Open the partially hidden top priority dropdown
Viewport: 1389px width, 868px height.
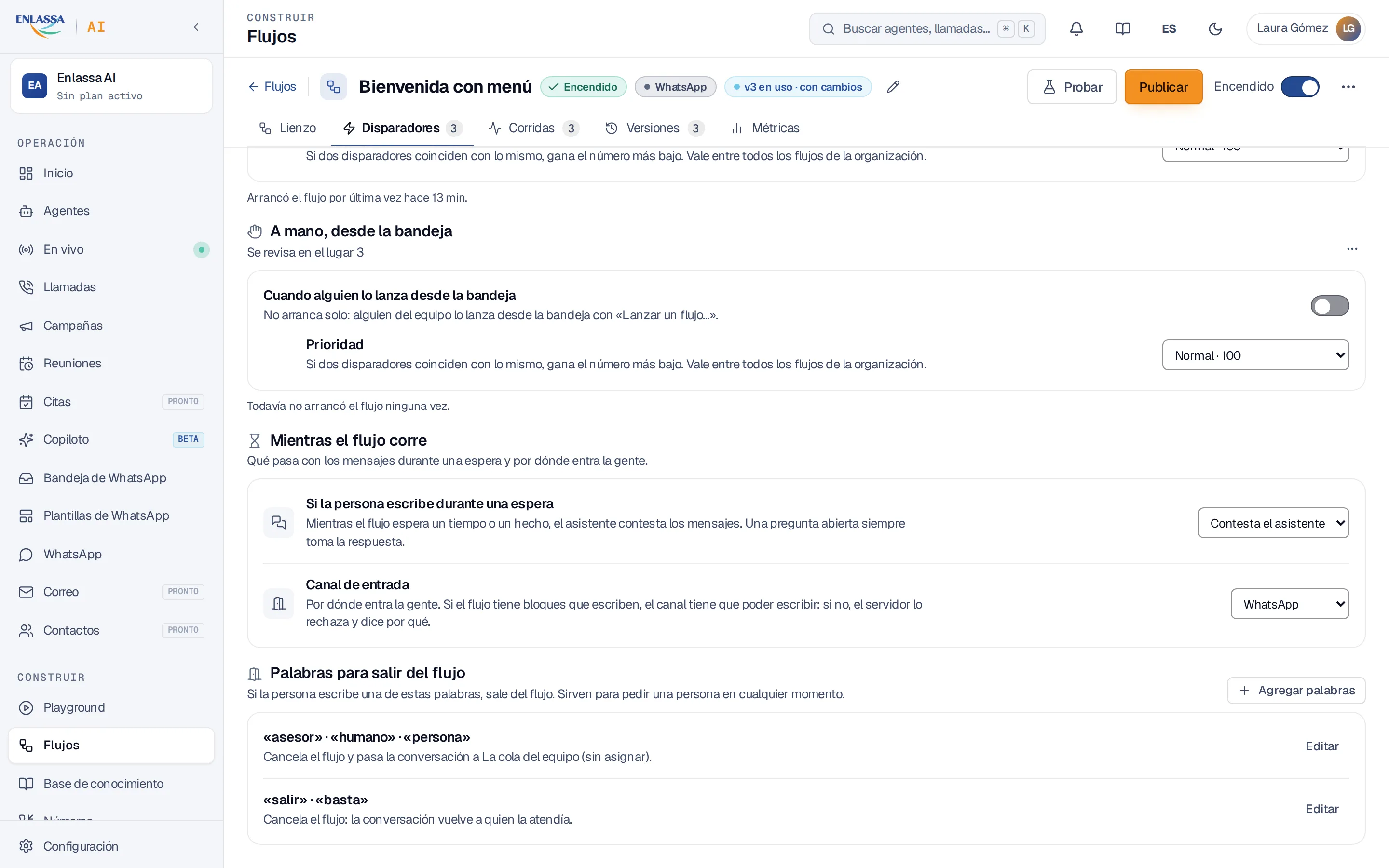1255,154
